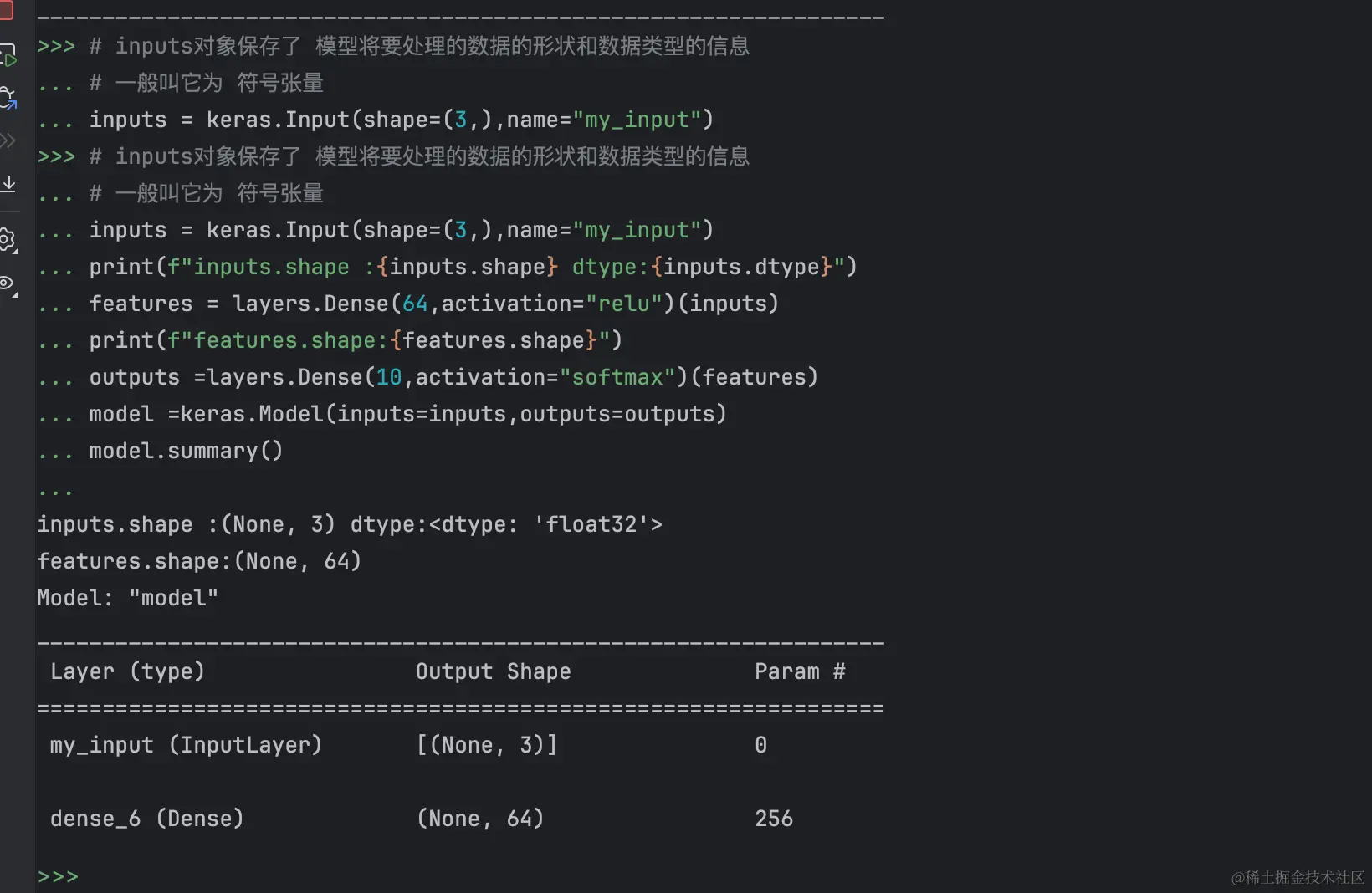Click the "Param #" column header

[x=799, y=671]
